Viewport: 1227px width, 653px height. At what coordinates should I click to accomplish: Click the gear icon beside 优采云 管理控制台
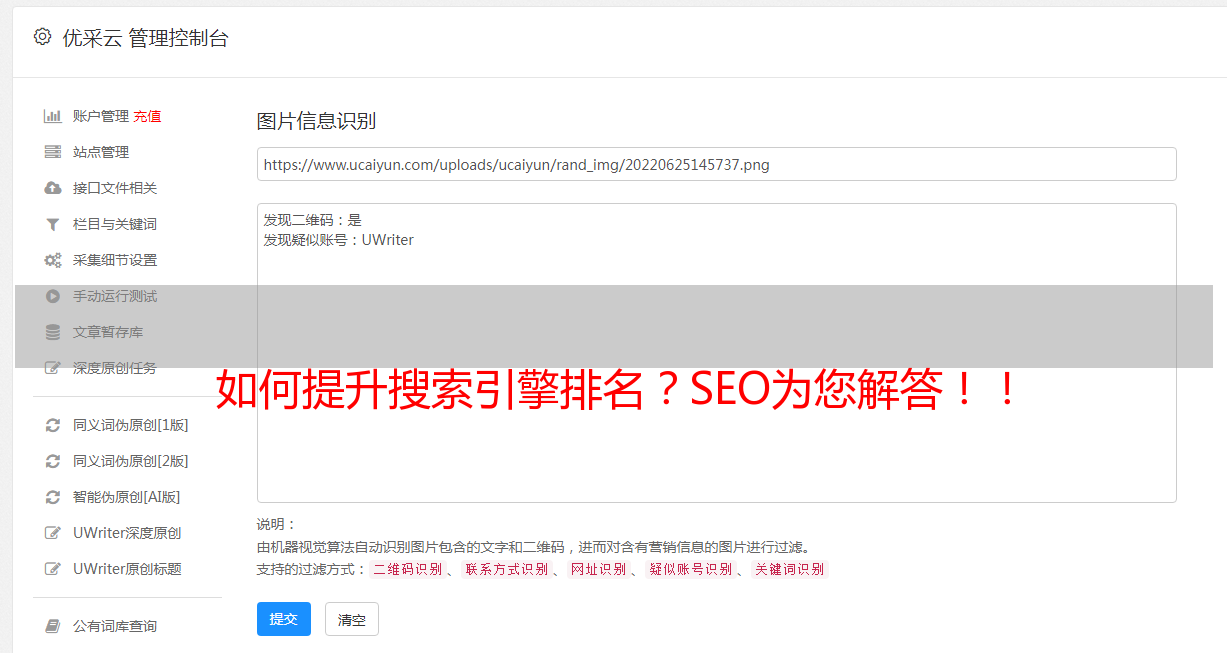pyautogui.click(x=42, y=37)
